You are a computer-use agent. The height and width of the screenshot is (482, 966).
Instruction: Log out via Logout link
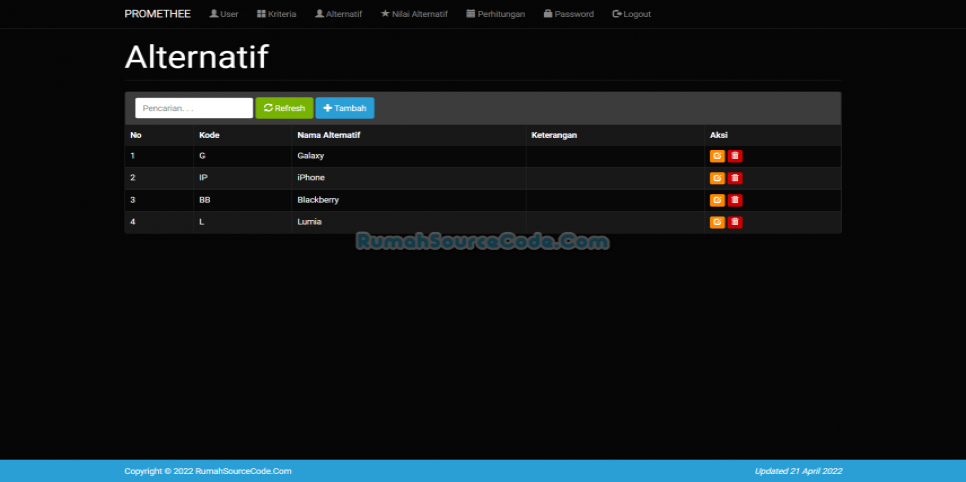click(x=631, y=14)
